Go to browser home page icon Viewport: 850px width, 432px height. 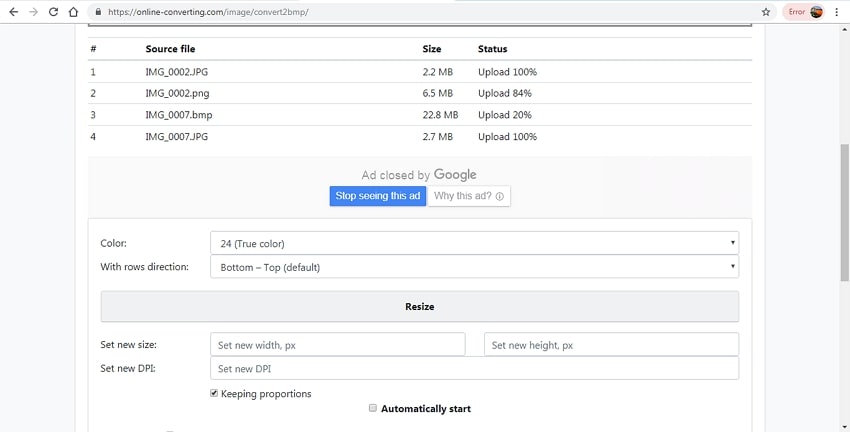tap(73, 12)
